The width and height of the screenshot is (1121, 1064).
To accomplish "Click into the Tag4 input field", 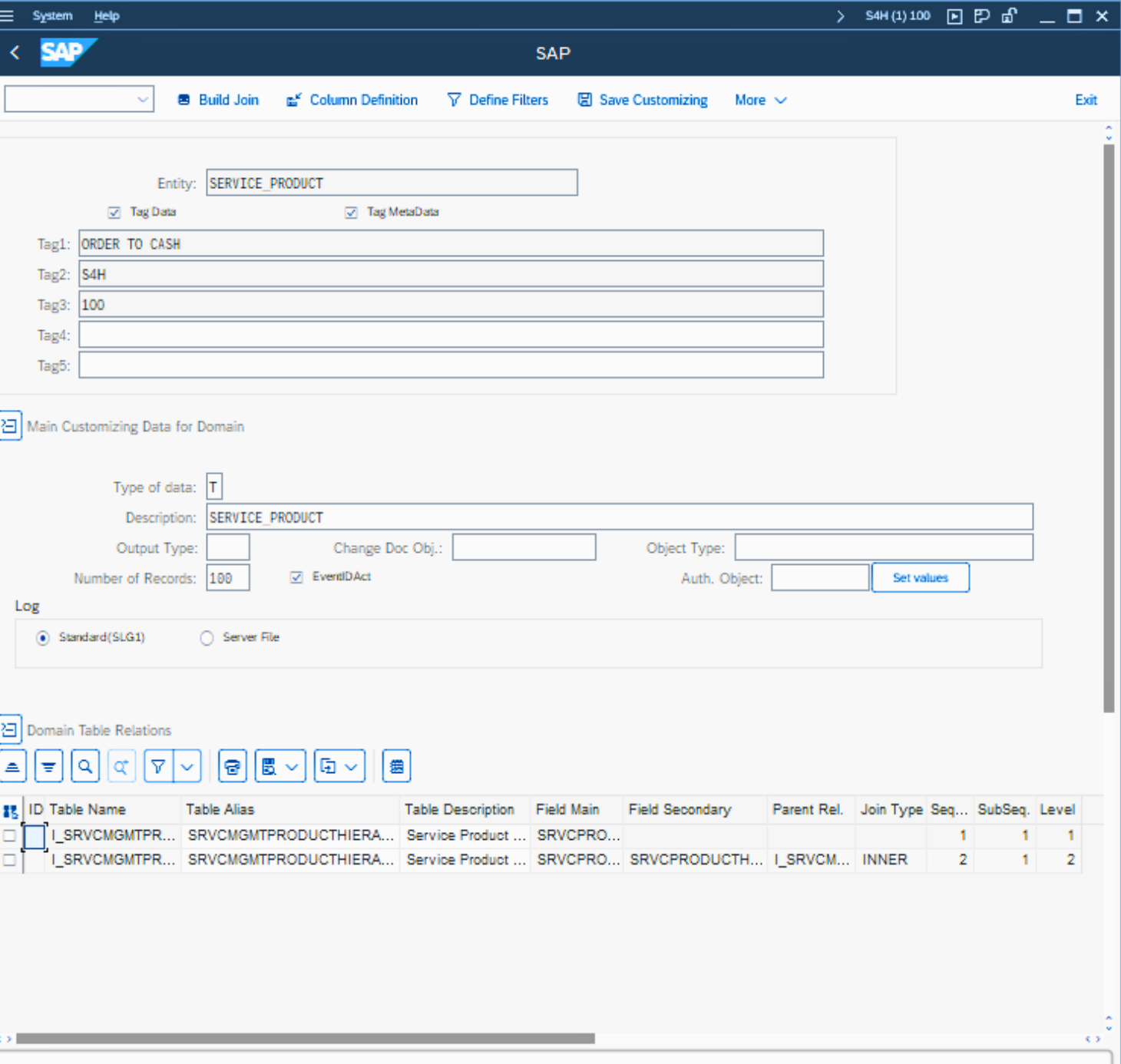I will (451, 335).
